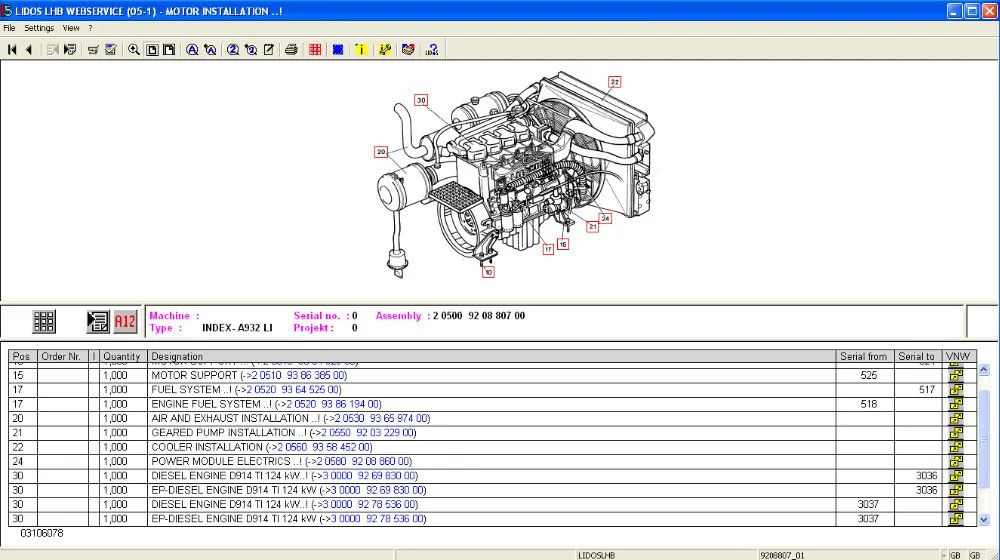The image size is (1000, 560).
Task: Open the ? help menu
Action: 91,28
